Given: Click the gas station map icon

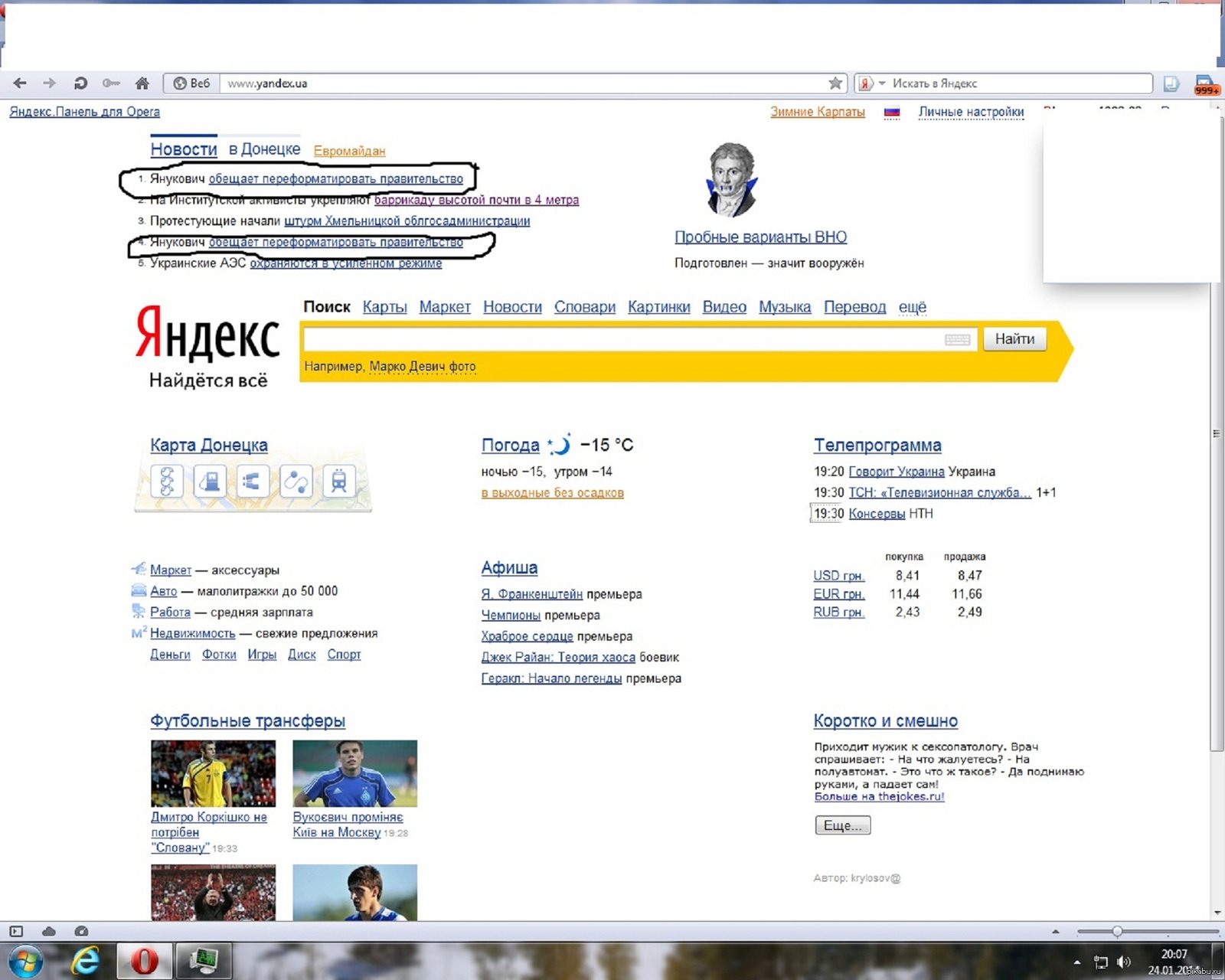Looking at the screenshot, I should pos(210,482).
